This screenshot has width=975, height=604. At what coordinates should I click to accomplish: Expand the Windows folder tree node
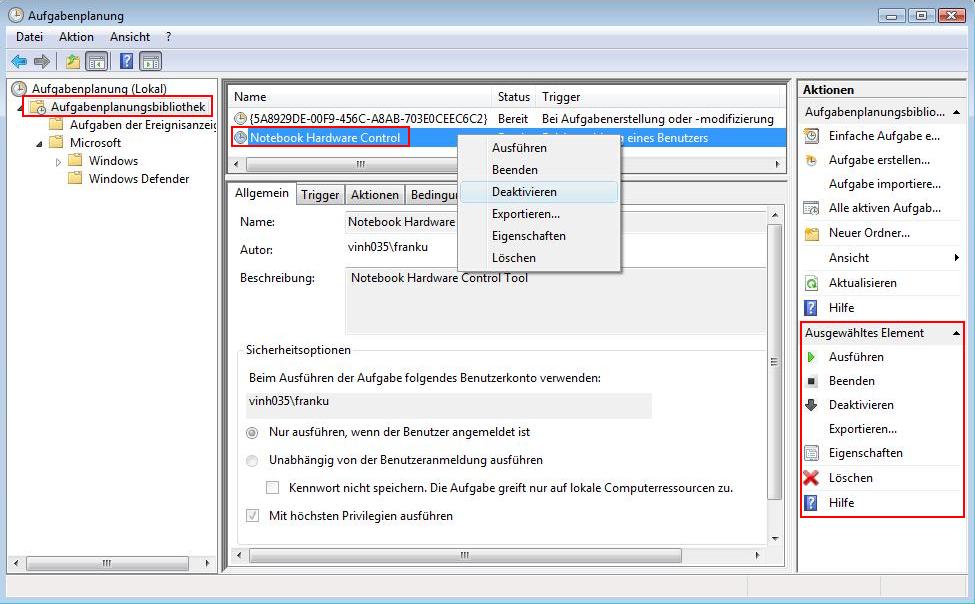click(x=59, y=161)
